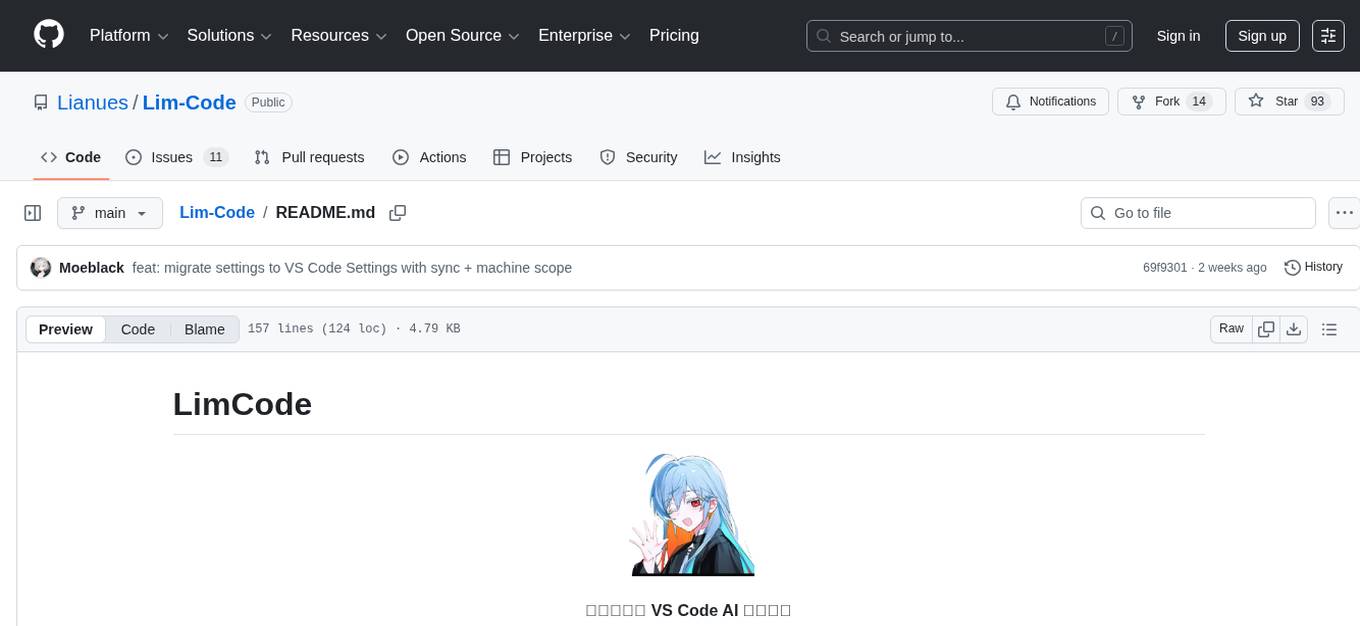The image size is (1360, 626).
Task: Open the Raw view of README
Action: tap(1230, 328)
